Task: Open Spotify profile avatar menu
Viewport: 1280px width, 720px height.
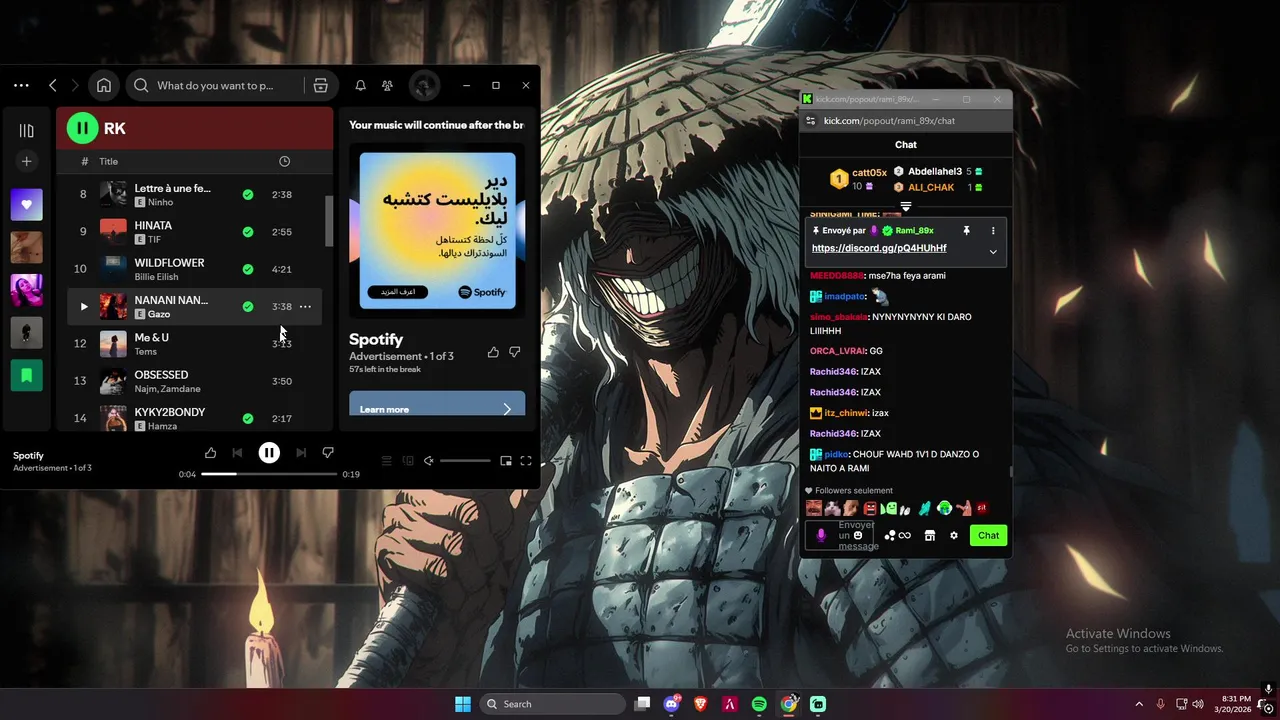Action: tap(424, 85)
